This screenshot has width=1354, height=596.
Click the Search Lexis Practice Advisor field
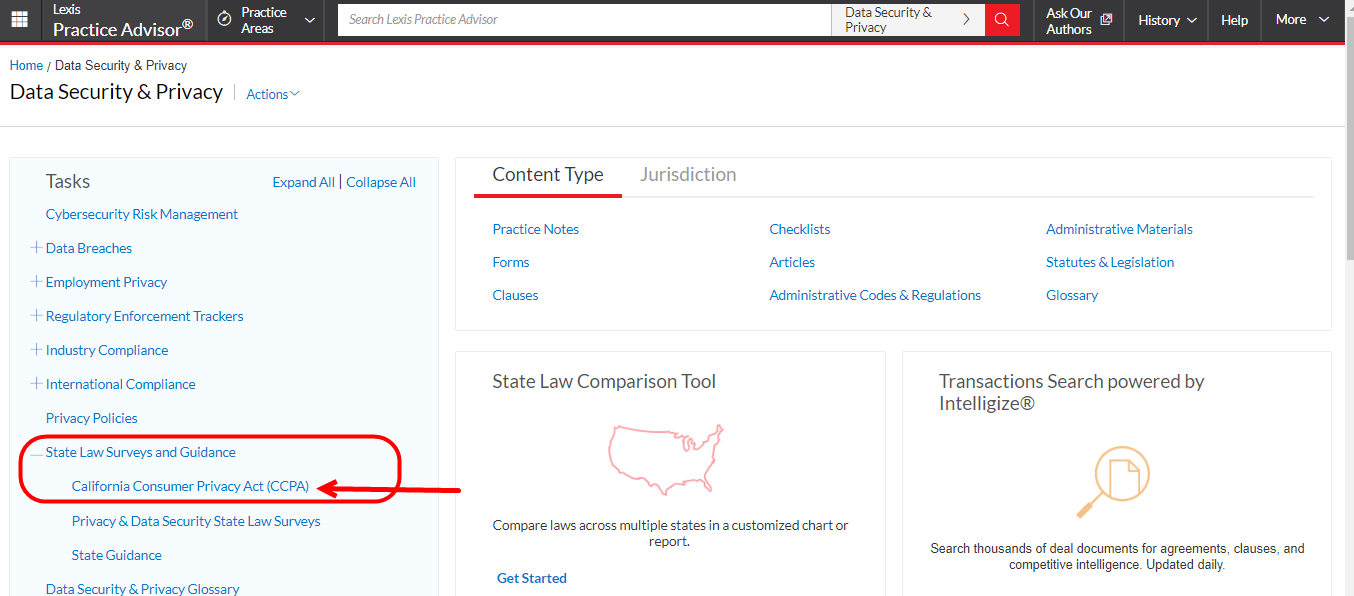[x=585, y=20]
